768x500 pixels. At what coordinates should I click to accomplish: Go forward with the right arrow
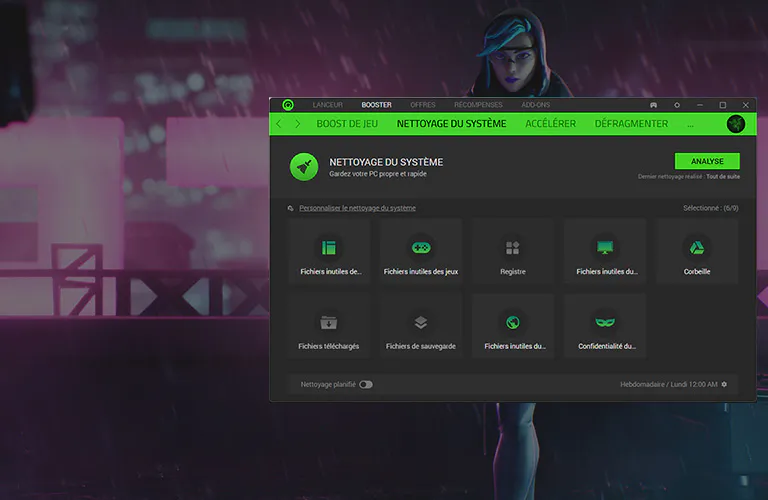pyautogui.click(x=297, y=124)
